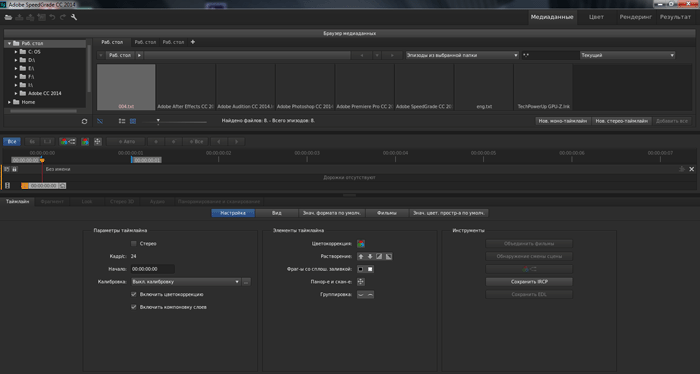Collapse the Раб. стол tree node
Viewport: 700px width, 374px height.
tap(9, 44)
